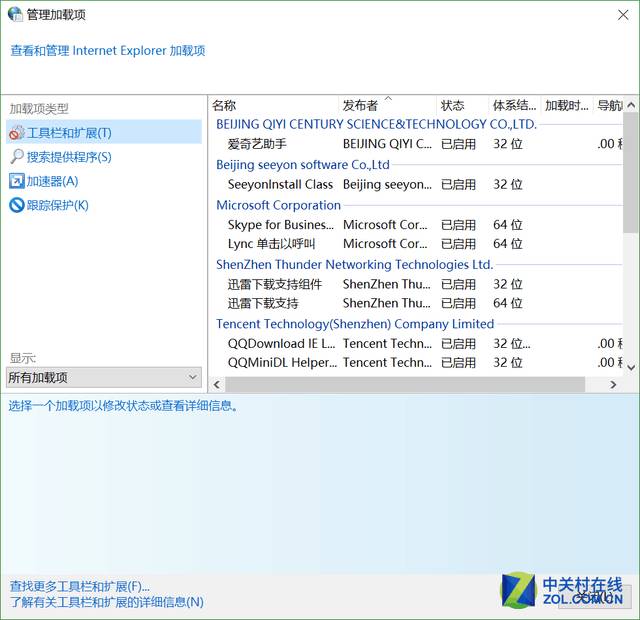The image size is (640, 620).
Task: Open 了解有关工具栏和扩展的详细信息(N) link
Action: pyautogui.click(x=107, y=602)
